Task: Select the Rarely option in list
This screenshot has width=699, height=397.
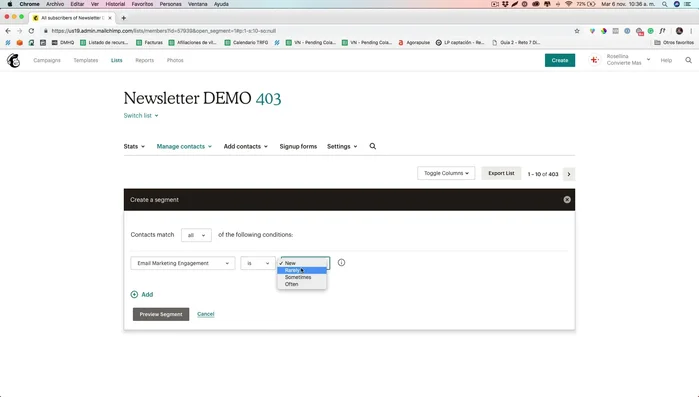Action: pos(302,270)
